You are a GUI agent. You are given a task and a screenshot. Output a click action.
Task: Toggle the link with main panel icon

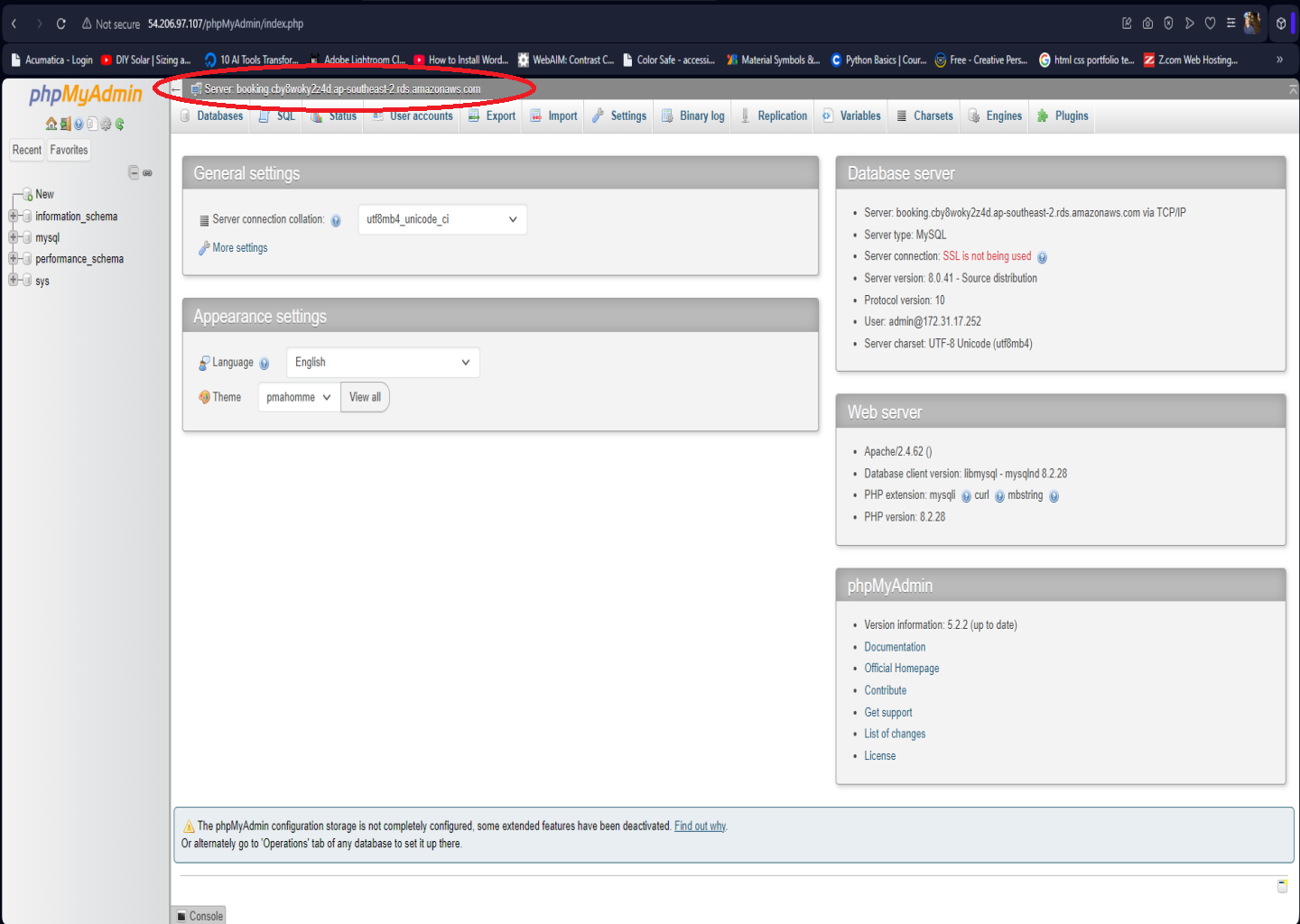pos(147,172)
